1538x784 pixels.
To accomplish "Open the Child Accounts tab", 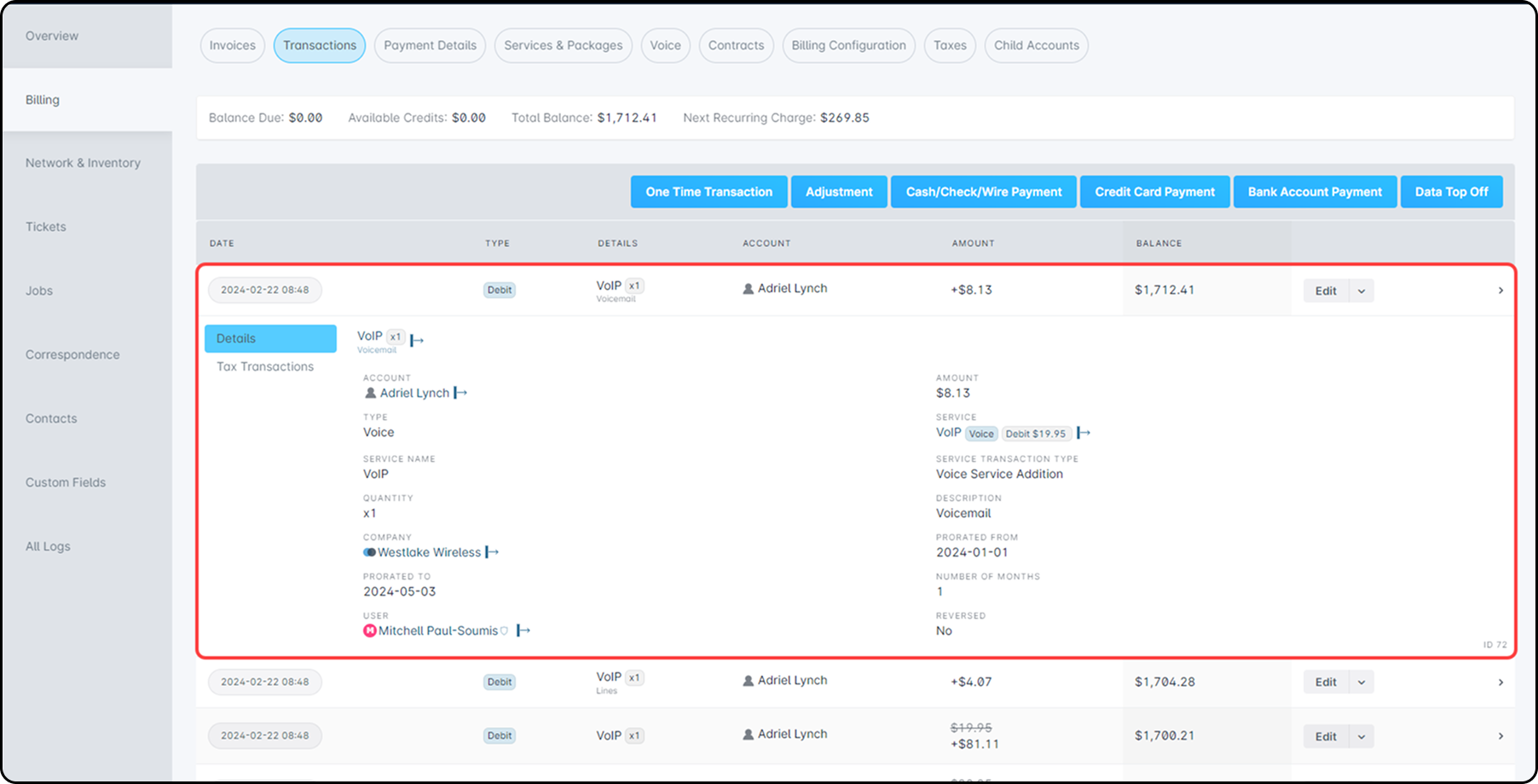I will 1037,45.
